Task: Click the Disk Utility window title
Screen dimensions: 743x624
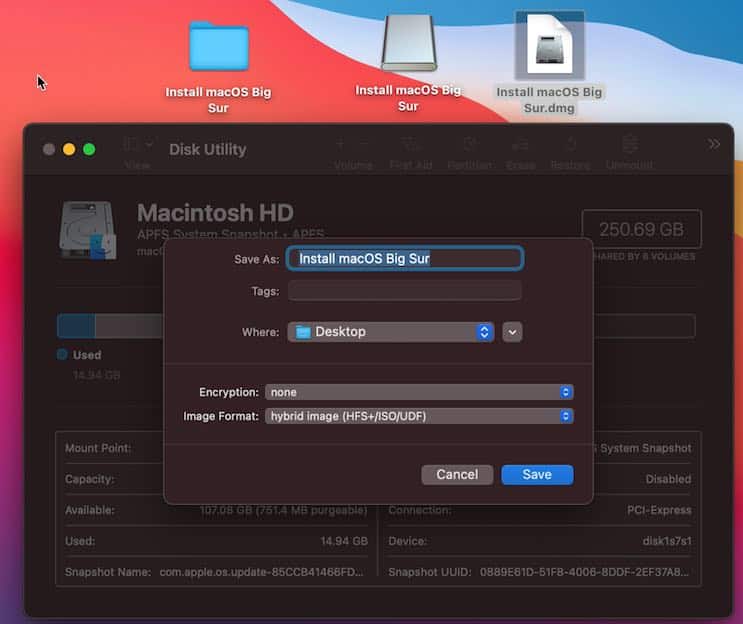Action: point(208,150)
